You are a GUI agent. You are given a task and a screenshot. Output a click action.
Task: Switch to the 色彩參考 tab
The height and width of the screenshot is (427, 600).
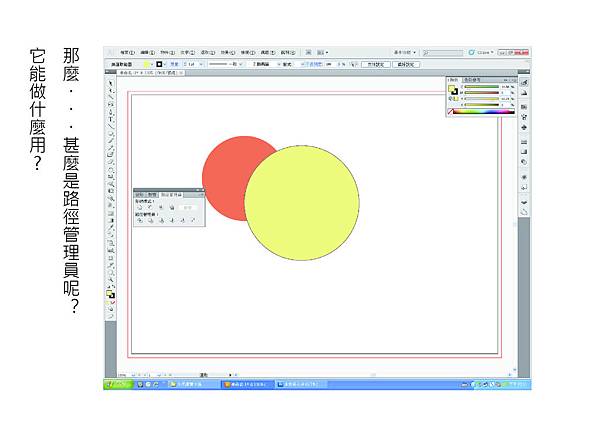click(x=472, y=80)
